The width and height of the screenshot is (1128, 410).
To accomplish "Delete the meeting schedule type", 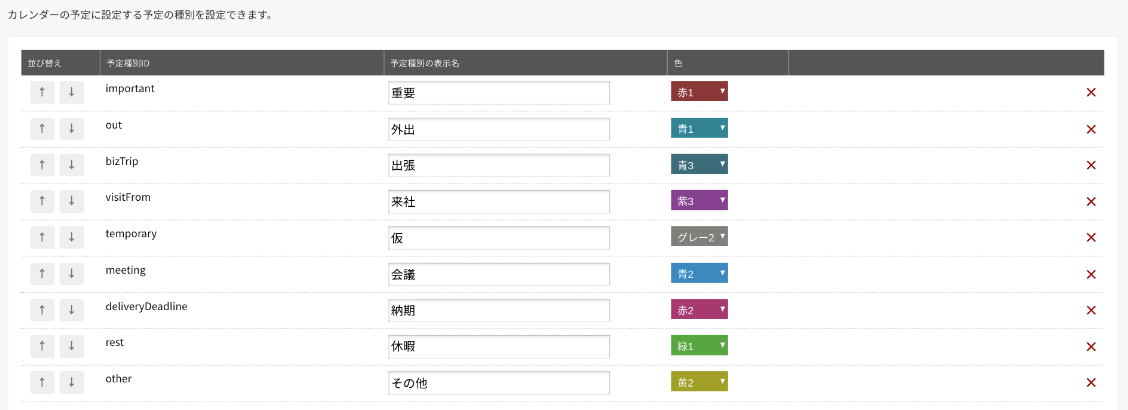I will pos(1091,274).
